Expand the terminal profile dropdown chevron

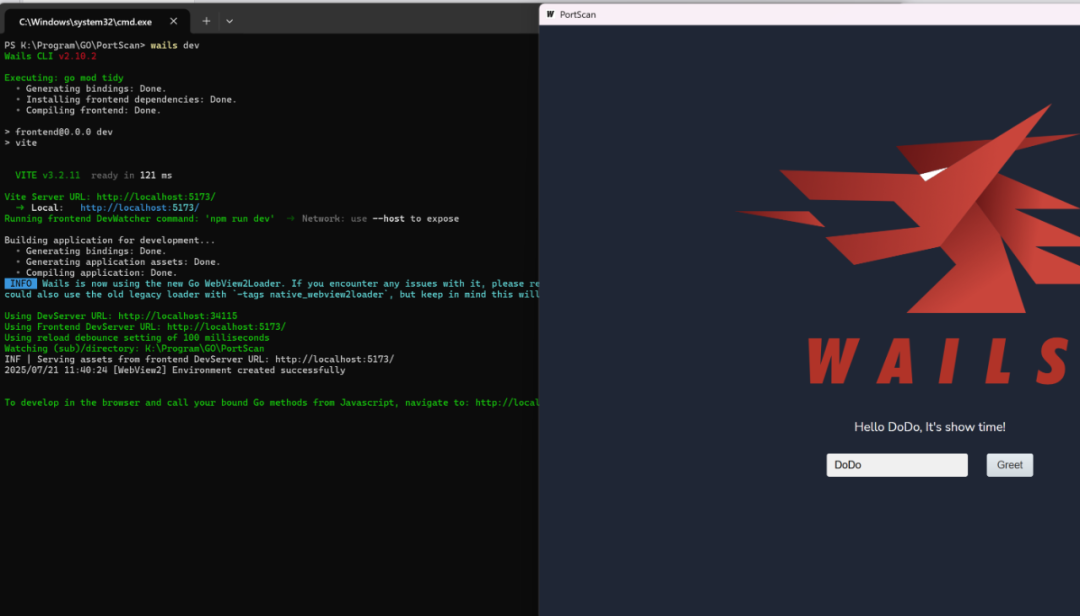click(x=229, y=21)
